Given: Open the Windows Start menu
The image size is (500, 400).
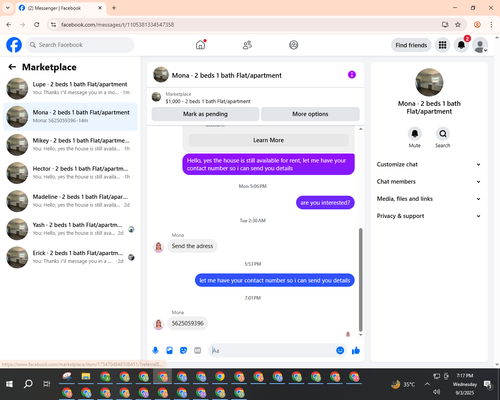Looking at the screenshot, I should pos(9,384).
